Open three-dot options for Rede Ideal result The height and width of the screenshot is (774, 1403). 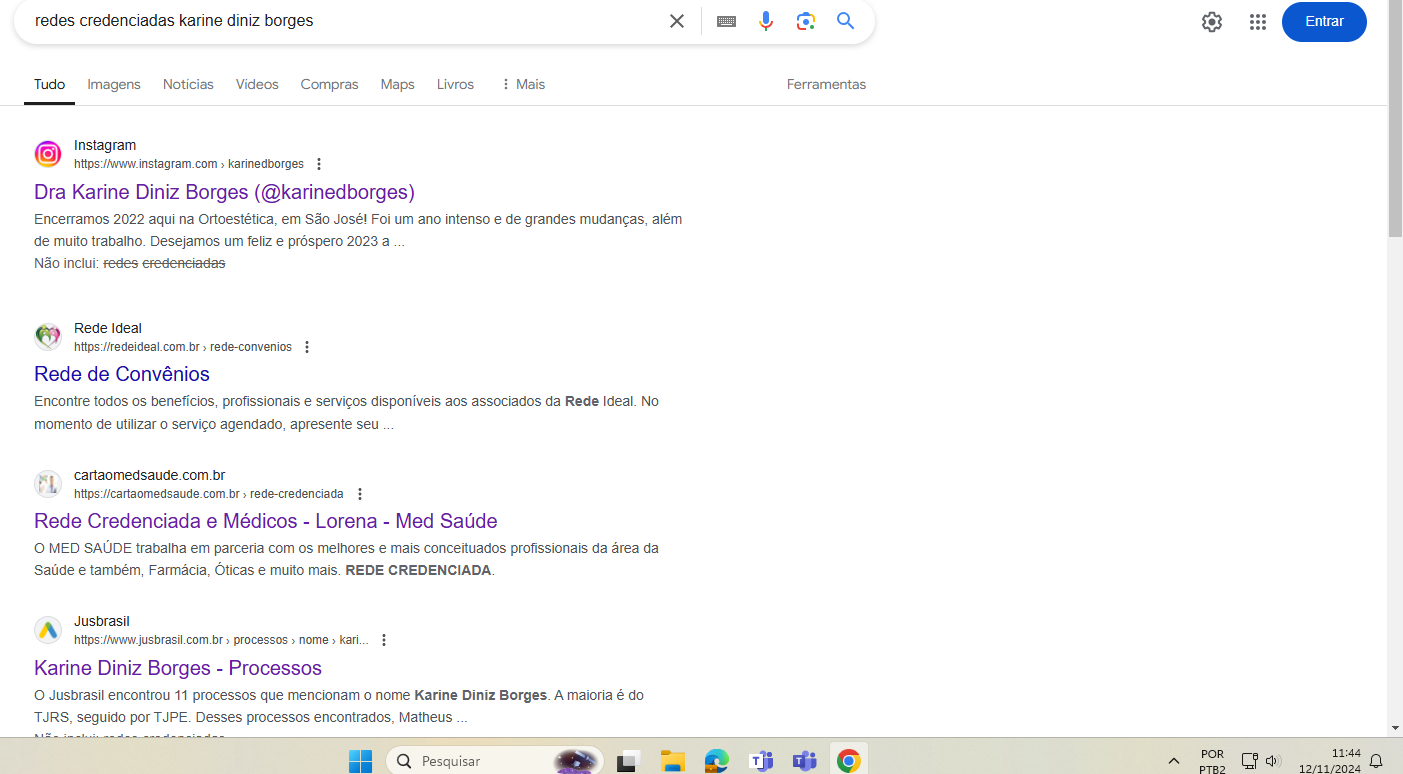307,347
